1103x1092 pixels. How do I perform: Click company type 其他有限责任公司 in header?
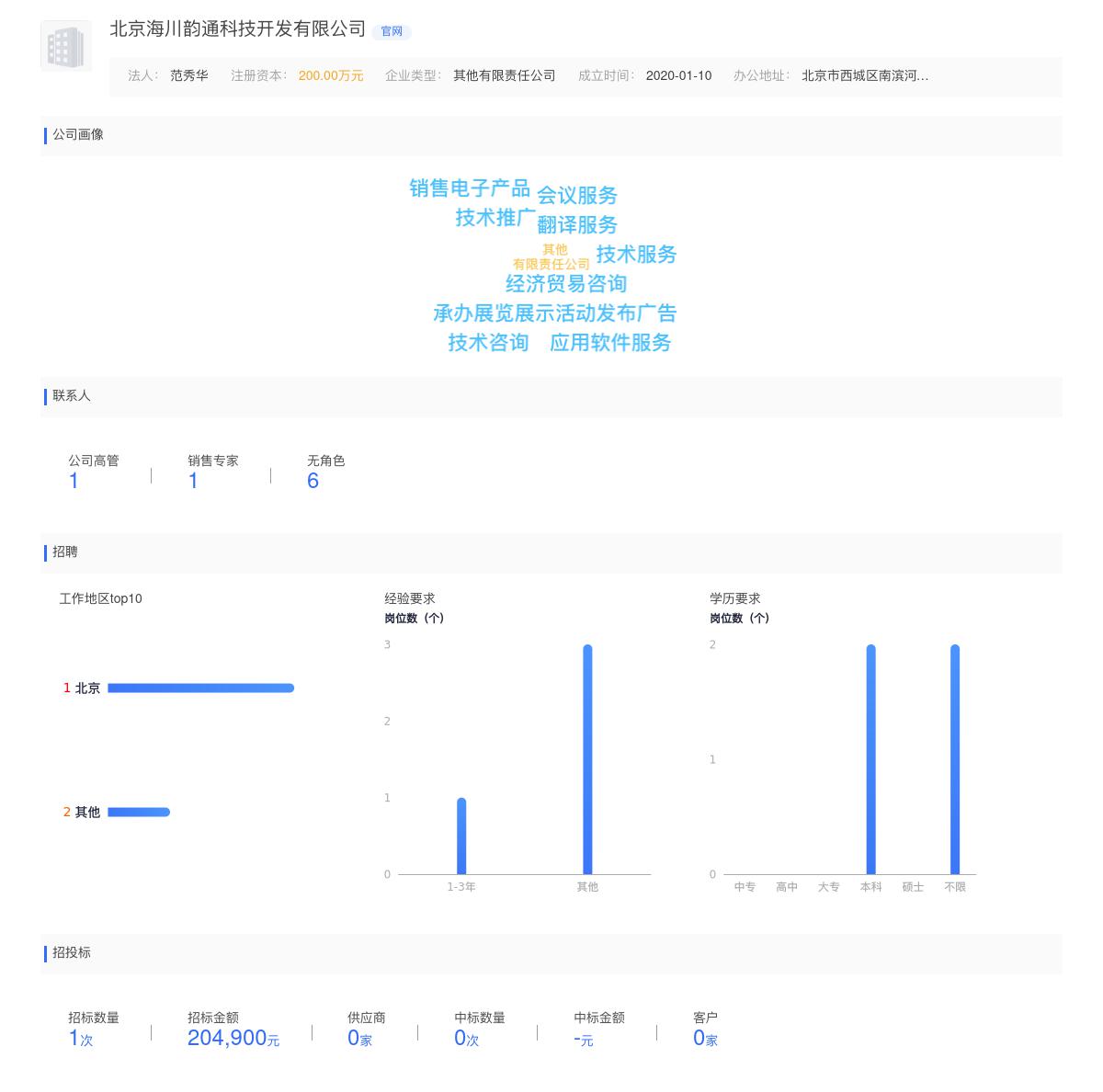pyautogui.click(x=505, y=76)
